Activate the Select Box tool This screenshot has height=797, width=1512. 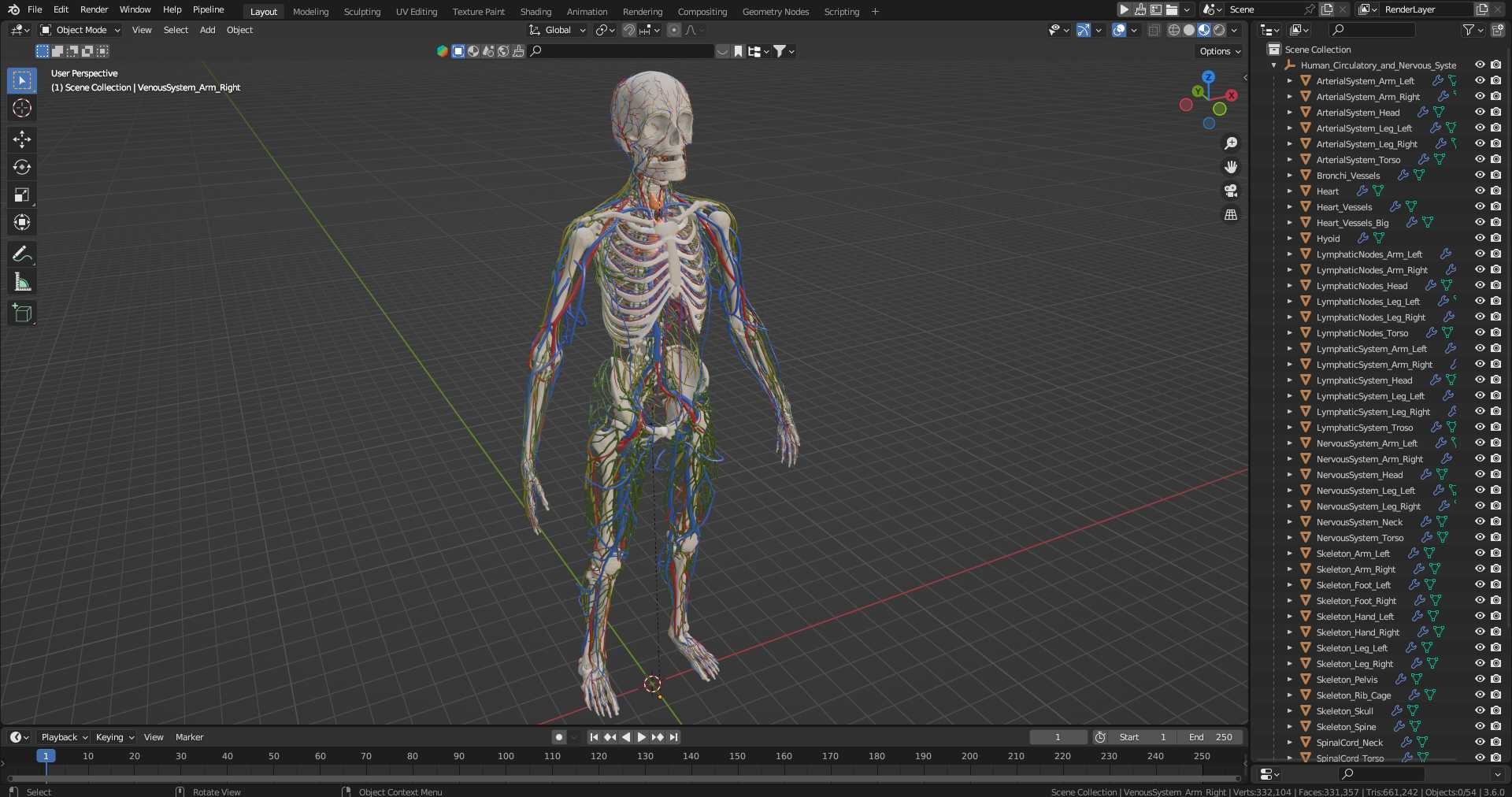coord(22,80)
